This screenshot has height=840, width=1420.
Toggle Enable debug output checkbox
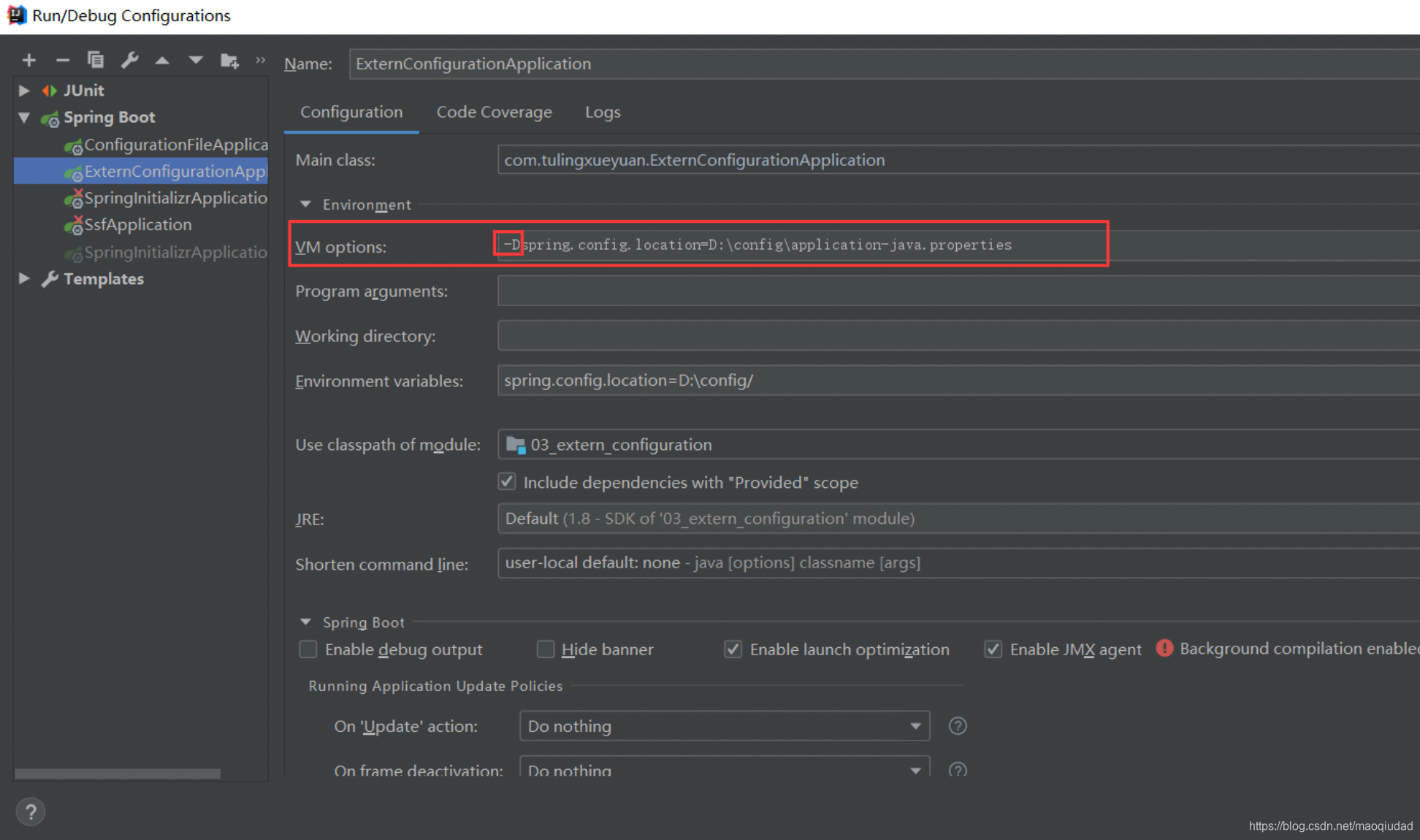coord(308,649)
